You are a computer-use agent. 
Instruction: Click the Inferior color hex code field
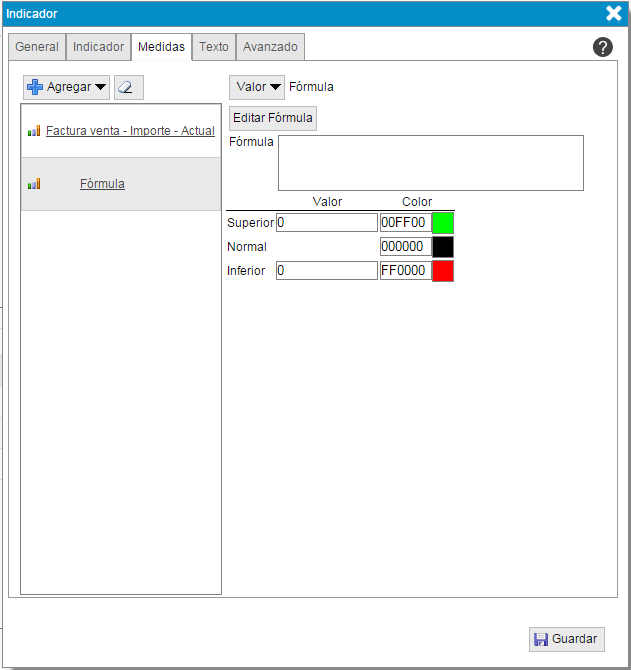405,271
